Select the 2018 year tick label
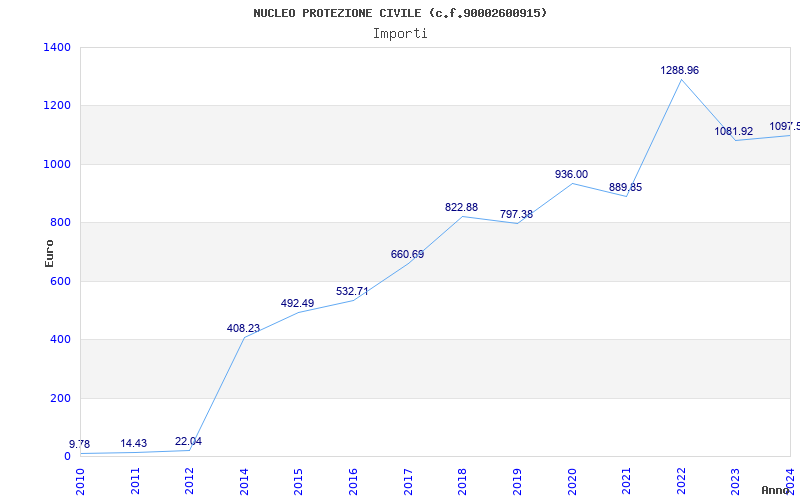This screenshot has width=800, height=500. click(463, 479)
